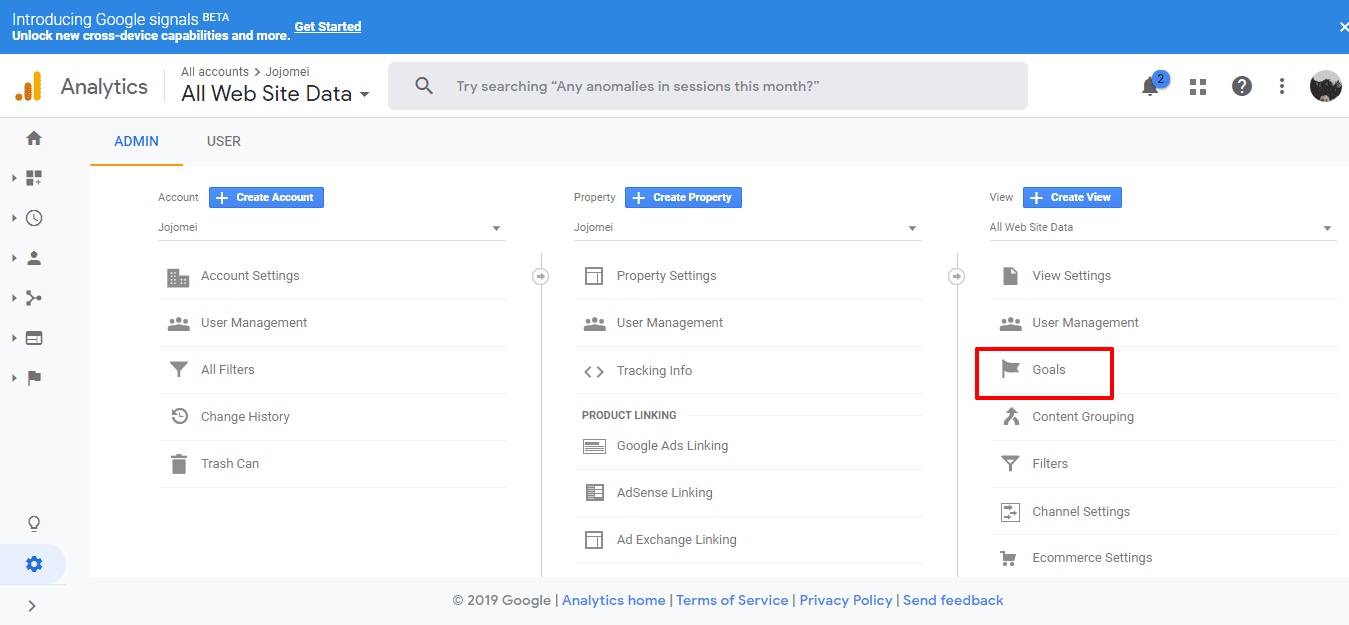Open the Audience person sidebar icon
The width and height of the screenshot is (1349, 625).
point(34,258)
